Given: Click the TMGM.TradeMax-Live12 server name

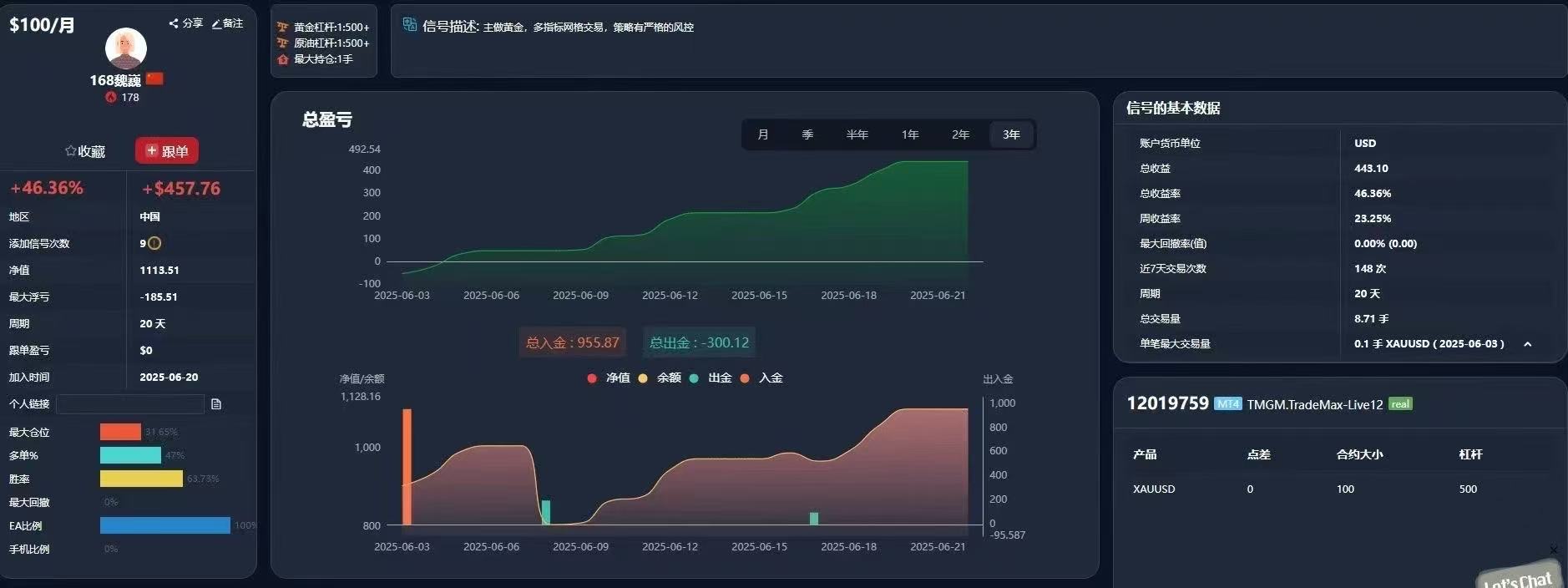Looking at the screenshot, I should [x=1315, y=405].
